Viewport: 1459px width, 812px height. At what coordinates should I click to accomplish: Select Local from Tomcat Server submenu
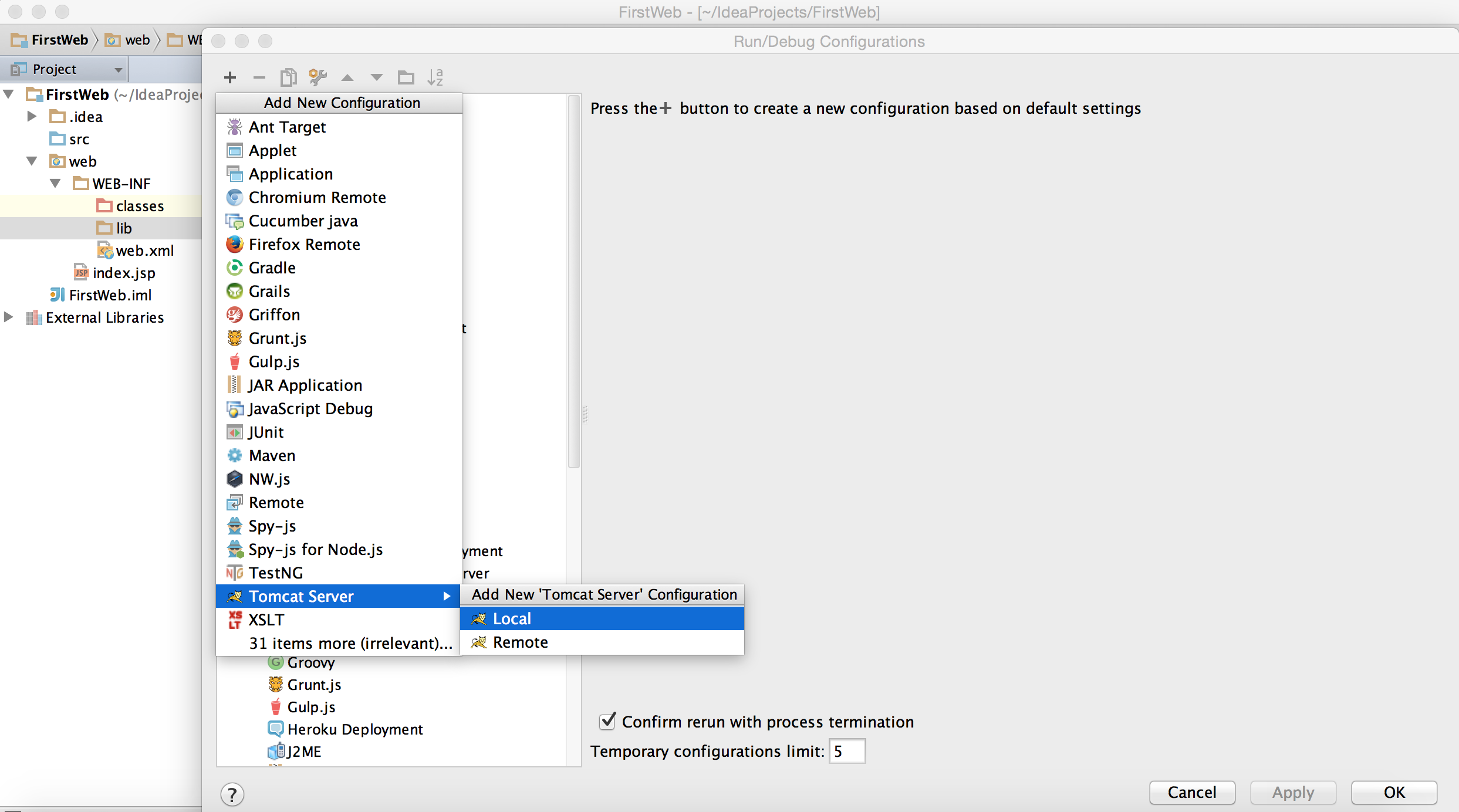510,618
